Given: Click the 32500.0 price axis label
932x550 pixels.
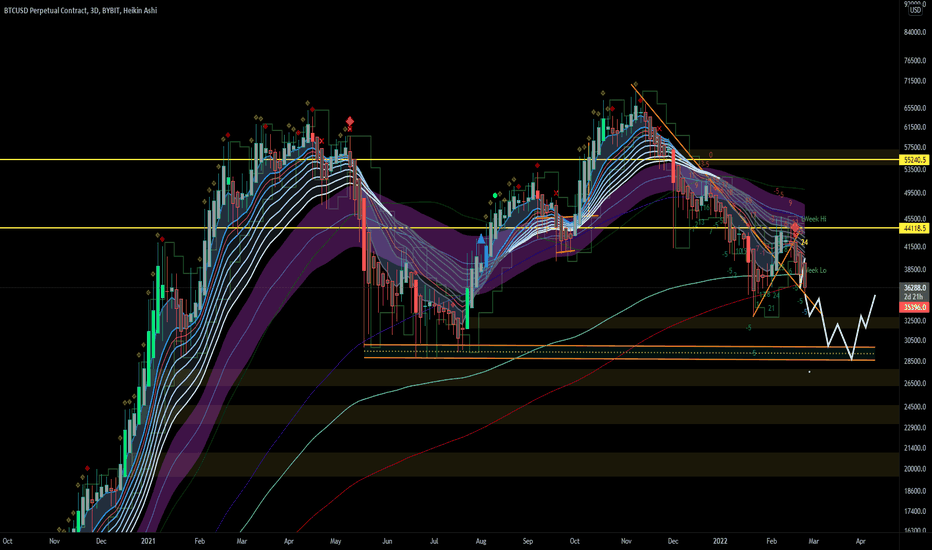Looking at the screenshot, I should pyautogui.click(x=915, y=321).
